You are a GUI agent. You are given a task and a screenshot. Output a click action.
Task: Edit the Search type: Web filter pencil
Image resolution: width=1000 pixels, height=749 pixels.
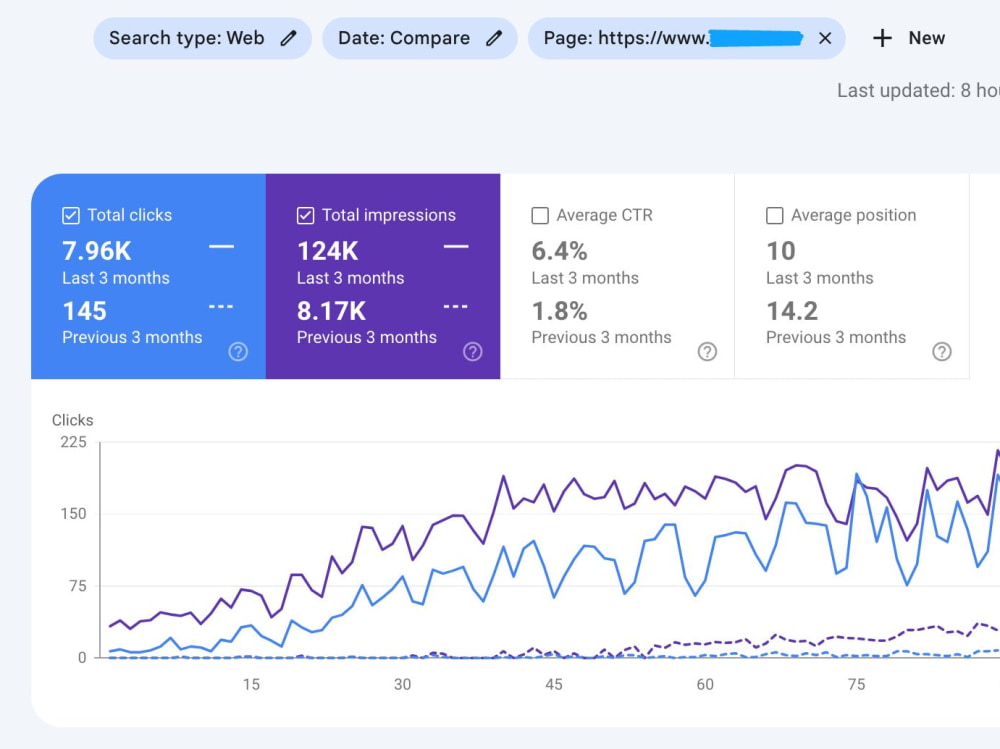(288, 38)
